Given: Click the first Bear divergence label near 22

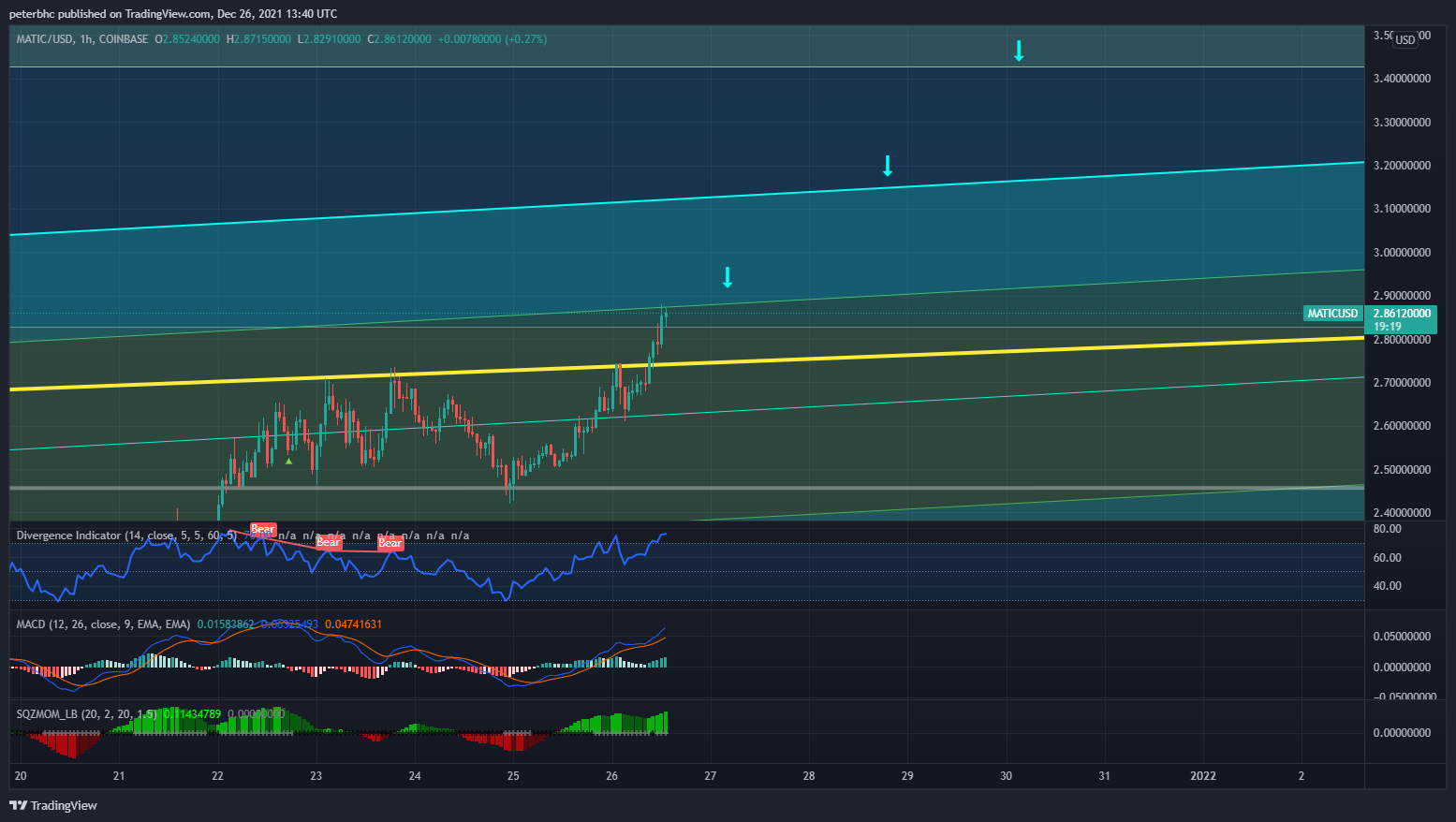Looking at the screenshot, I should click(263, 529).
